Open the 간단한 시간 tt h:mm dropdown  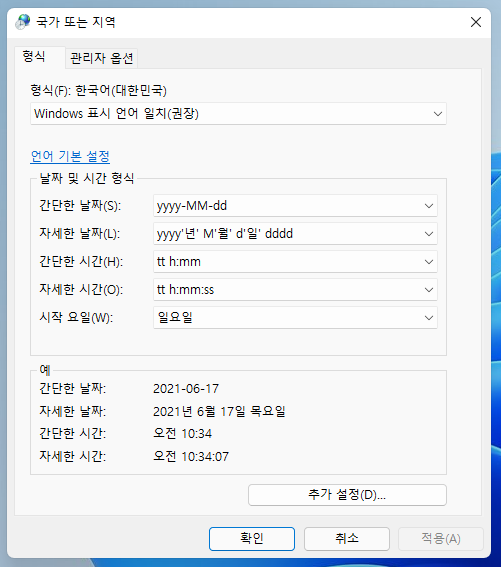pyautogui.click(x=295, y=261)
